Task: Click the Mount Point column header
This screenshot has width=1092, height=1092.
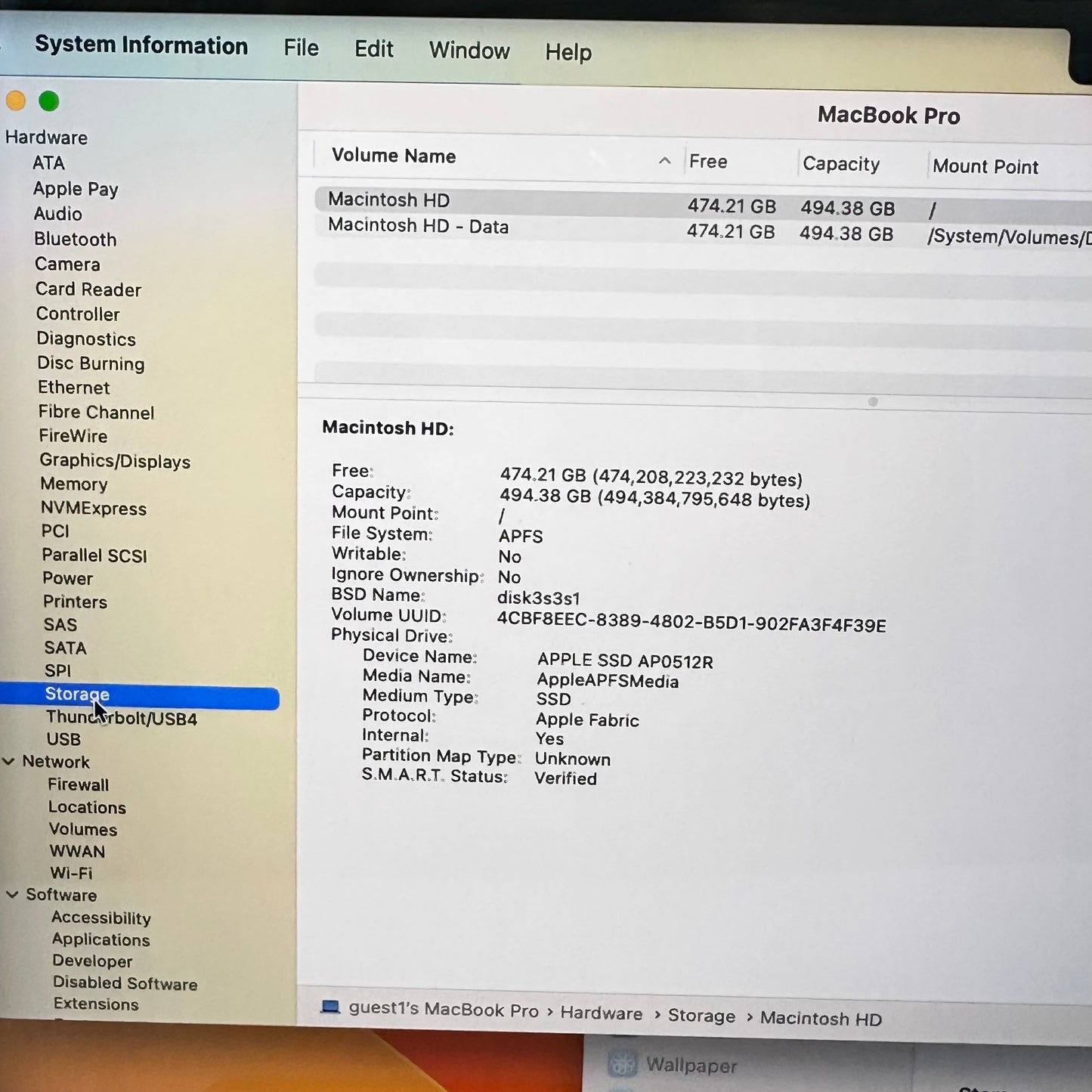Action: click(x=985, y=166)
